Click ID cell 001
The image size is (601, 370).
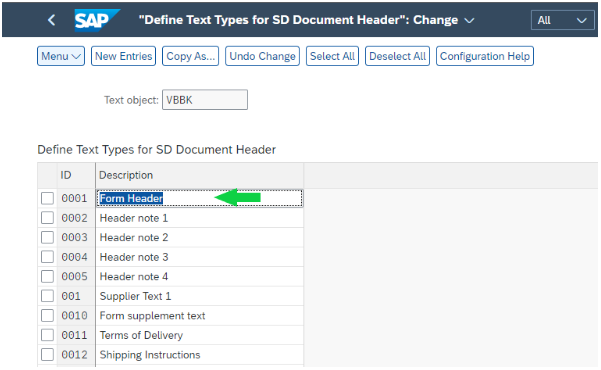point(76,296)
